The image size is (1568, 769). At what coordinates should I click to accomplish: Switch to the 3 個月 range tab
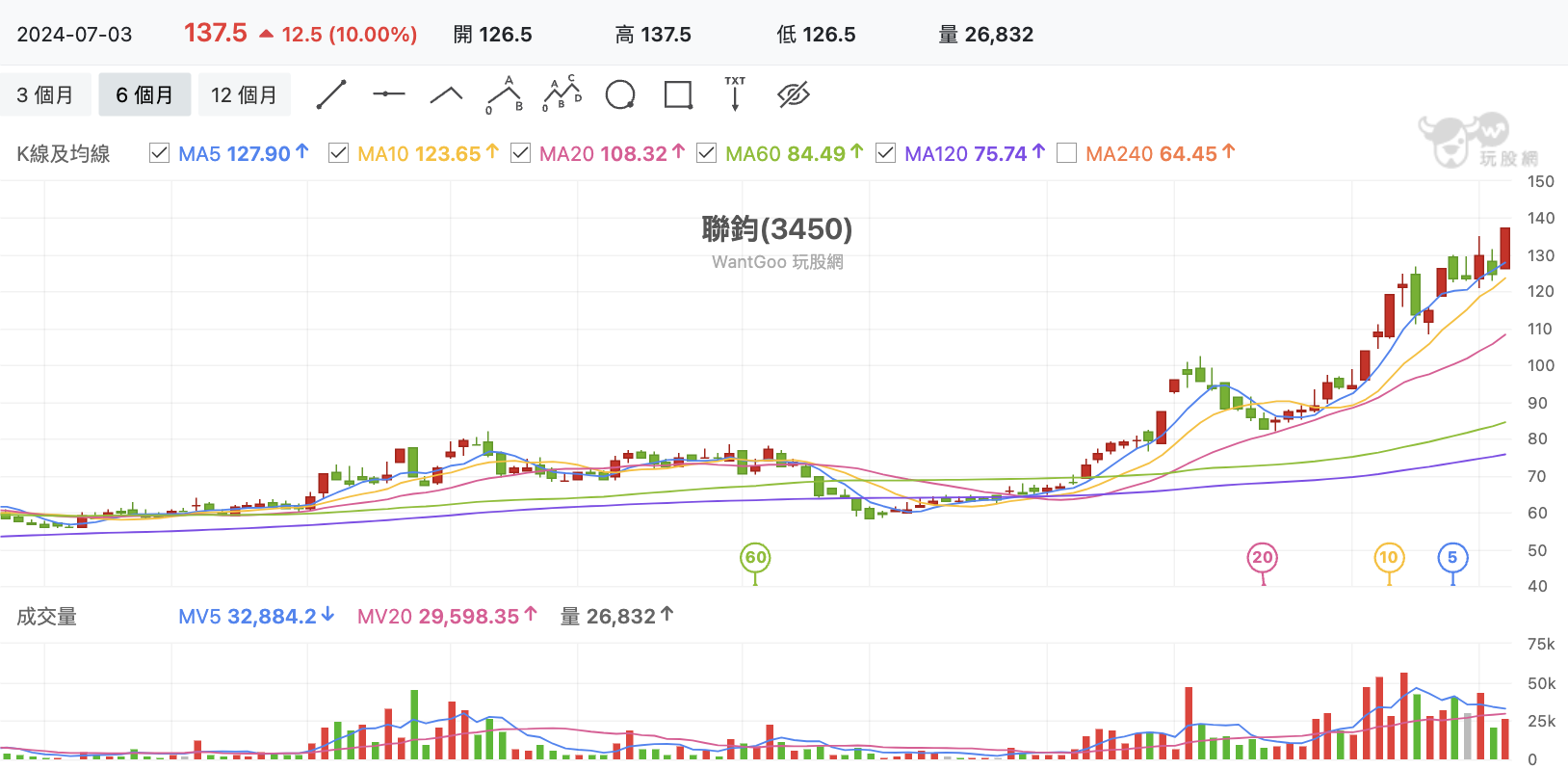45,94
